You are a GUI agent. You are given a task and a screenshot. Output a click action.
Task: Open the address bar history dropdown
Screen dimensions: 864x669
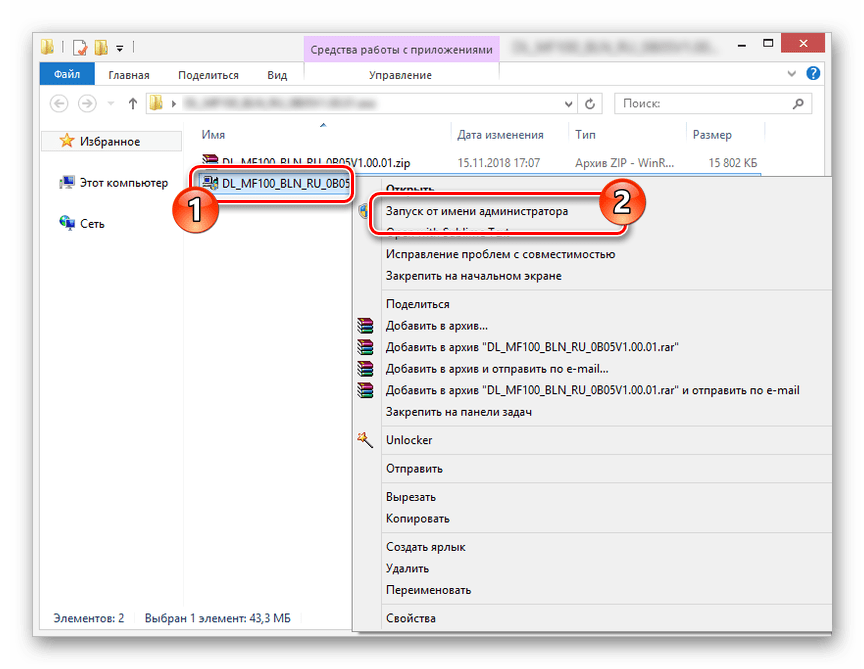pyautogui.click(x=569, y=104)
